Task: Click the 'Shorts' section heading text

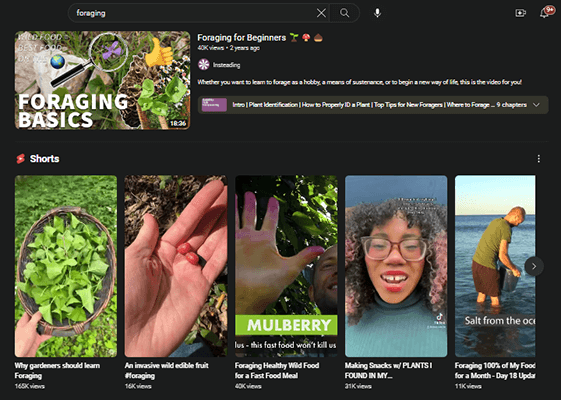Action: tap(44, 159)
